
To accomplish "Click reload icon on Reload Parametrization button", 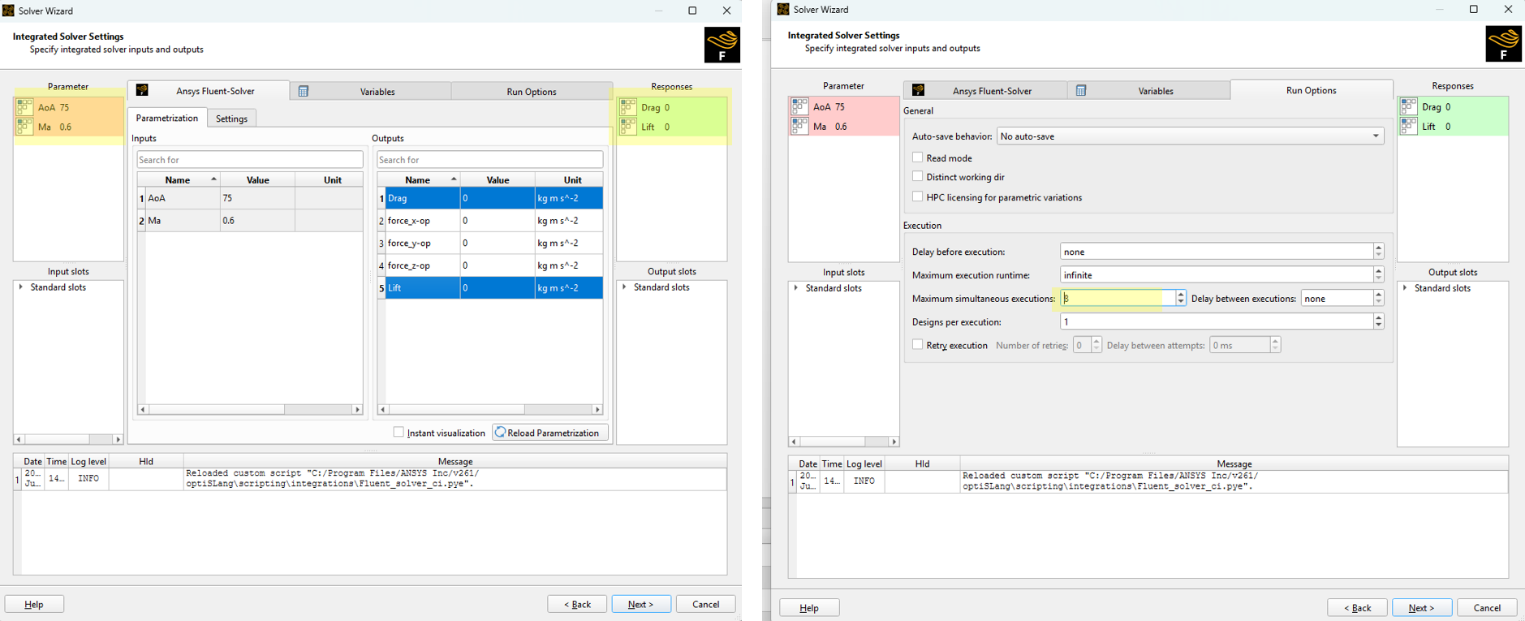I will click(501, 433).
